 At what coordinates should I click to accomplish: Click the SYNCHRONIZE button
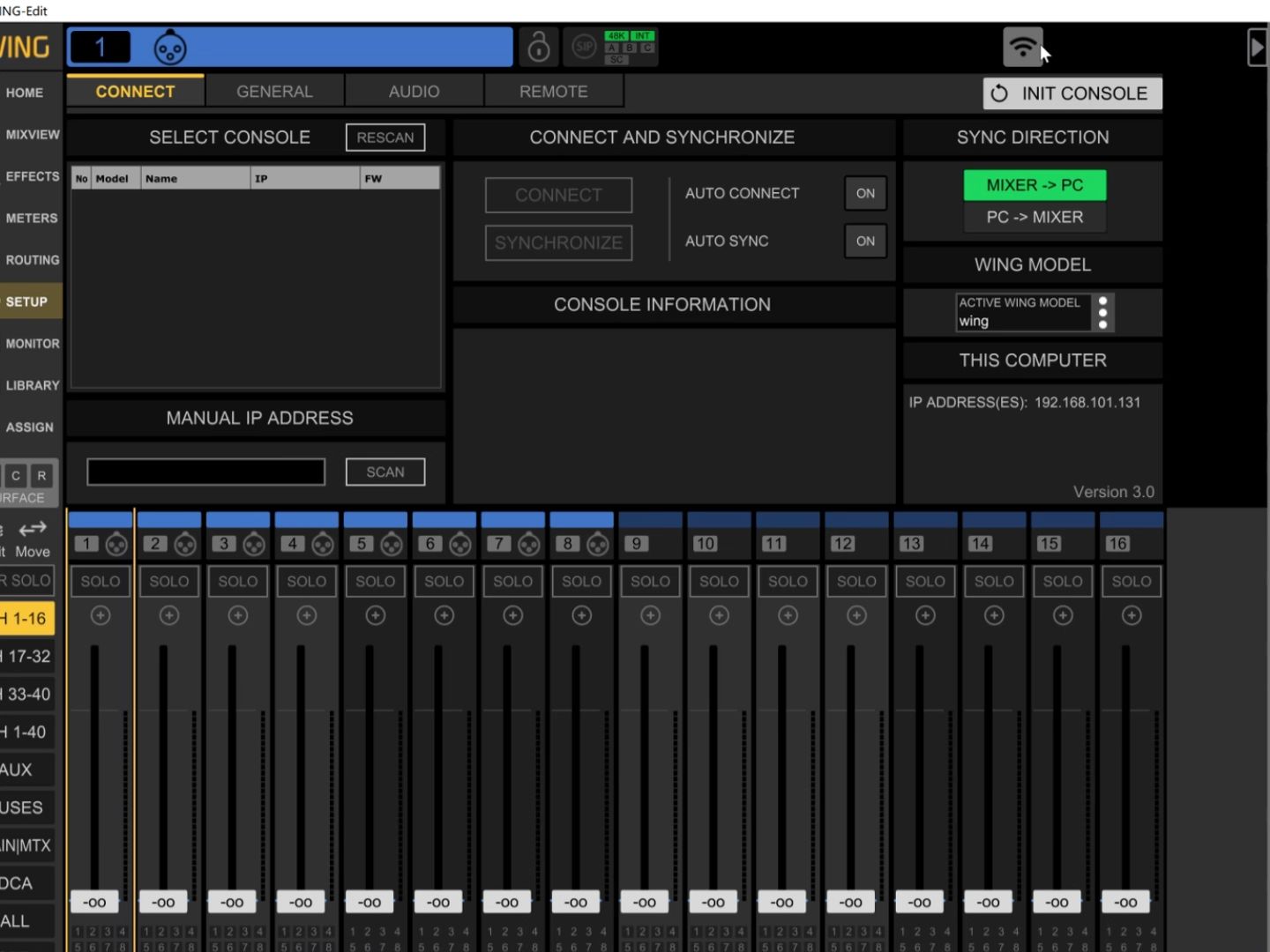pyautogui.click(x=558, y=242)
